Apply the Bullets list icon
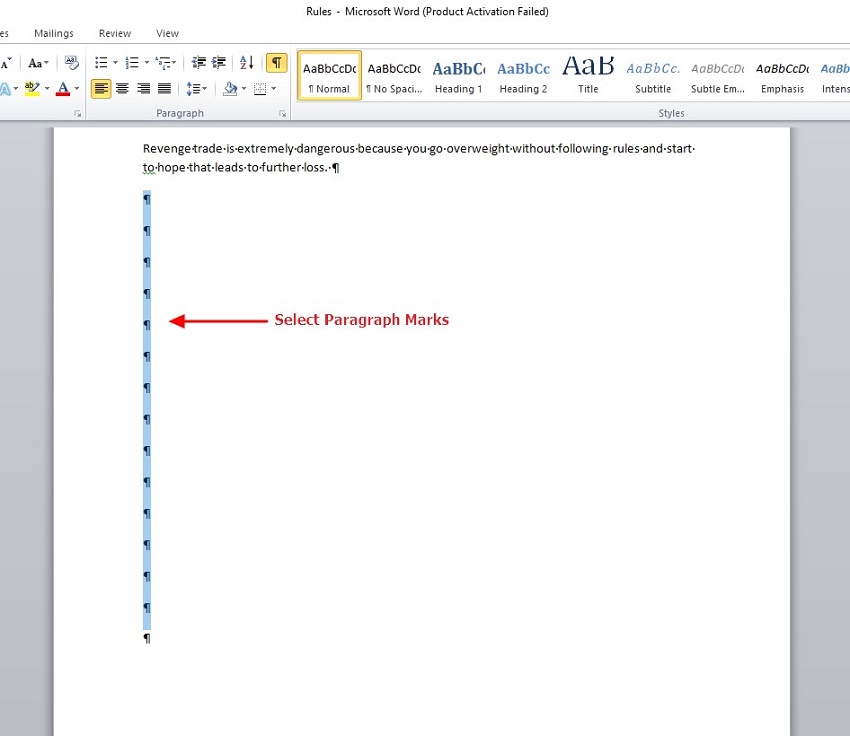The image size is (850, 736). point(101,63)
